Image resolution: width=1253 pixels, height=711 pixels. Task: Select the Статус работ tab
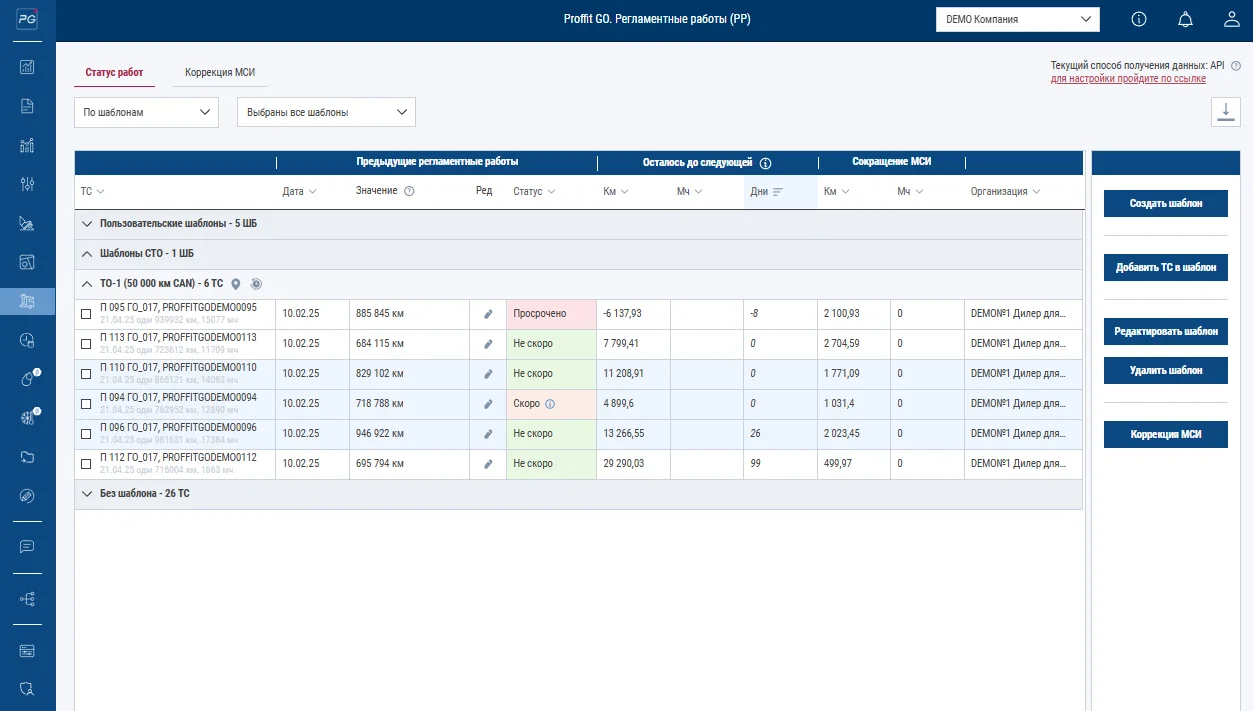114,73
